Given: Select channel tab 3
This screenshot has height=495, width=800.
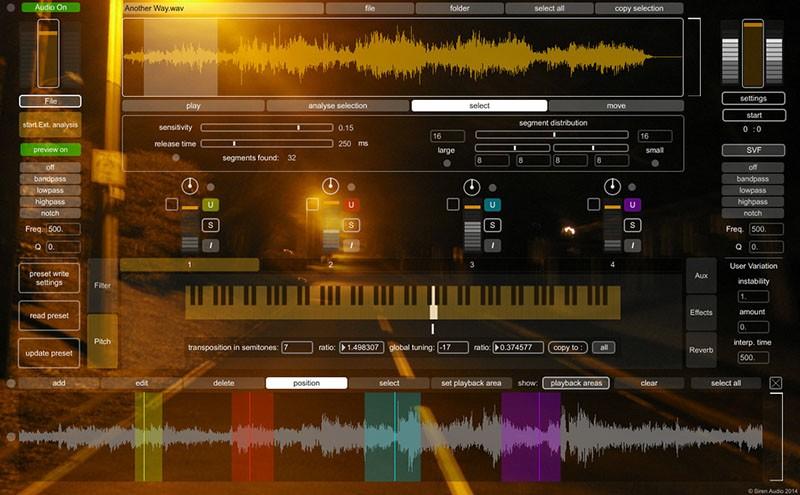Looking at the screenshot, I should (471, 265).
